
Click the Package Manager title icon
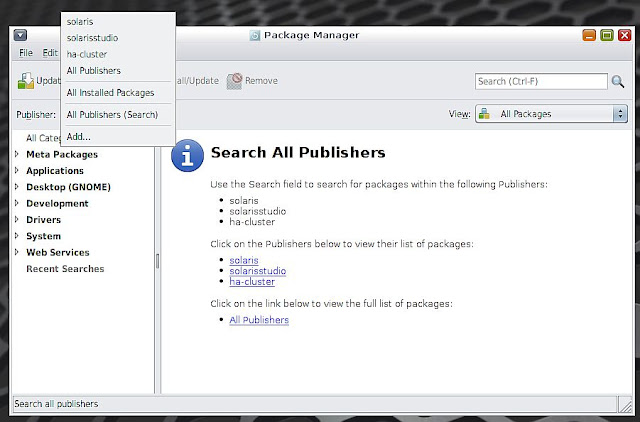255,36
